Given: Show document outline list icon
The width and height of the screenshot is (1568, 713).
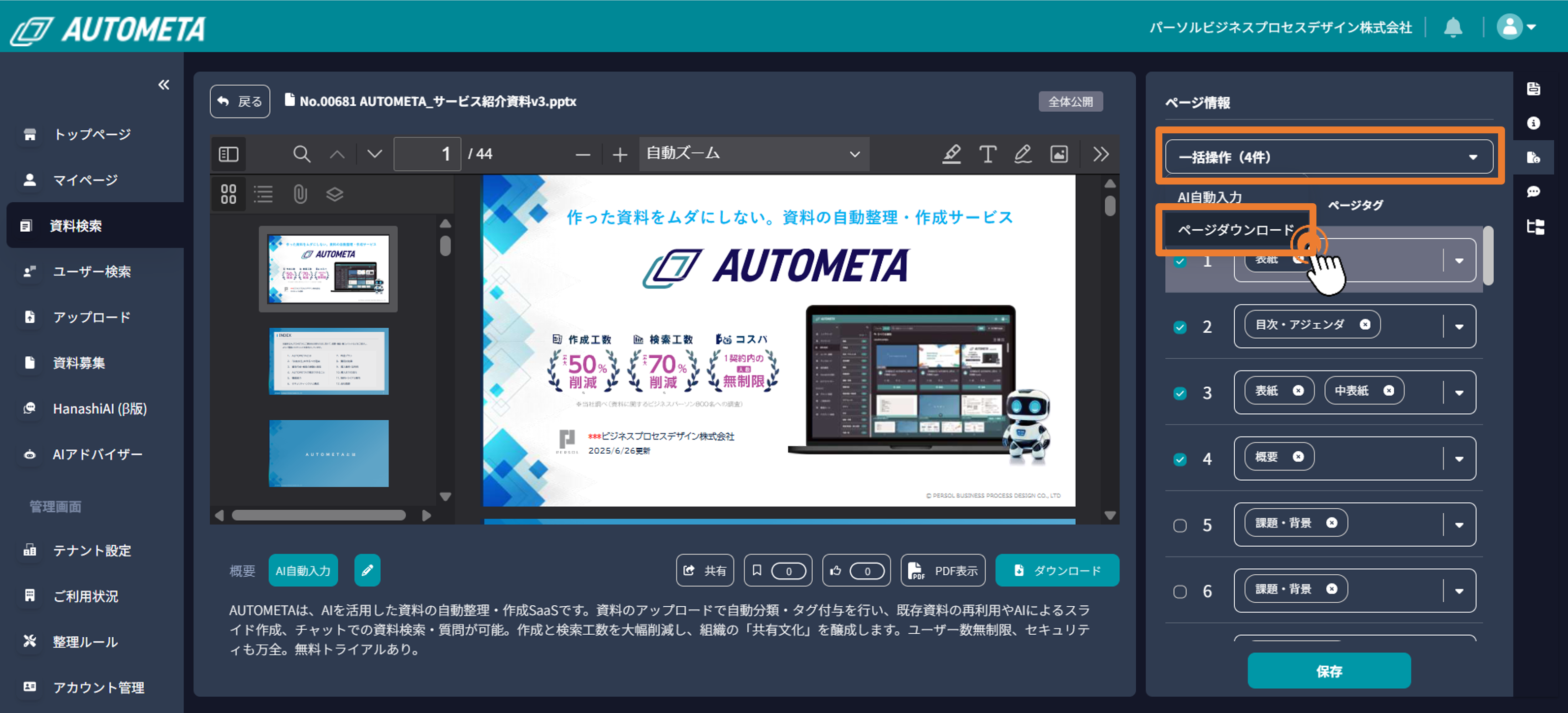Looking at the screenshot, I should coord(263,195).
